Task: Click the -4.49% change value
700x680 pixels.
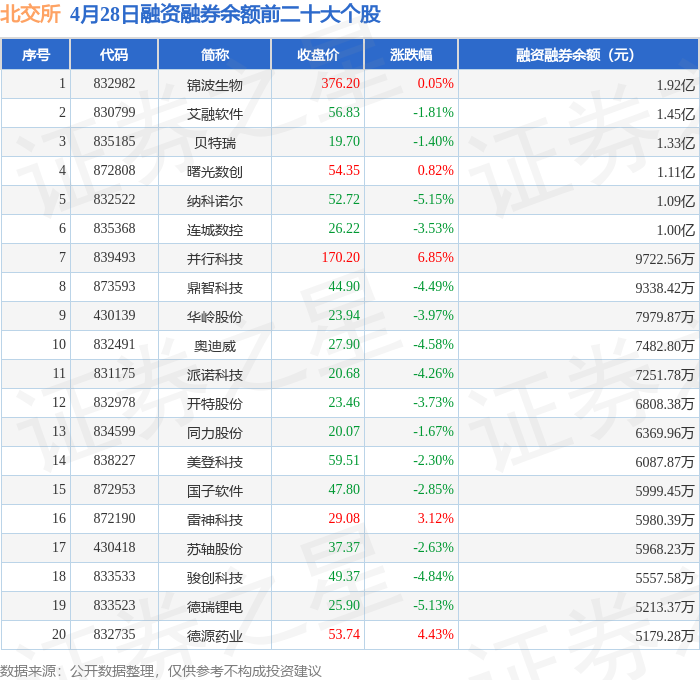Action: pyautogui.click(x=433, y=287)
